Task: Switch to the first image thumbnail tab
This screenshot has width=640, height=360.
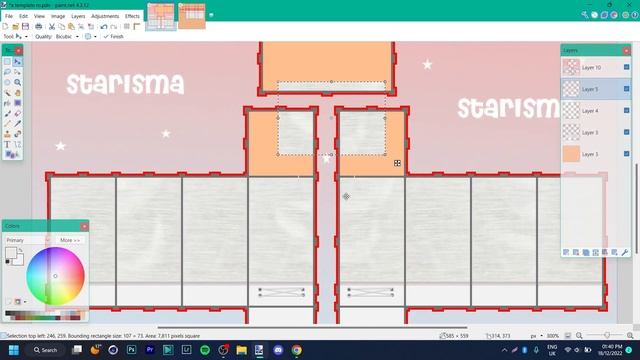Action: 161,16
